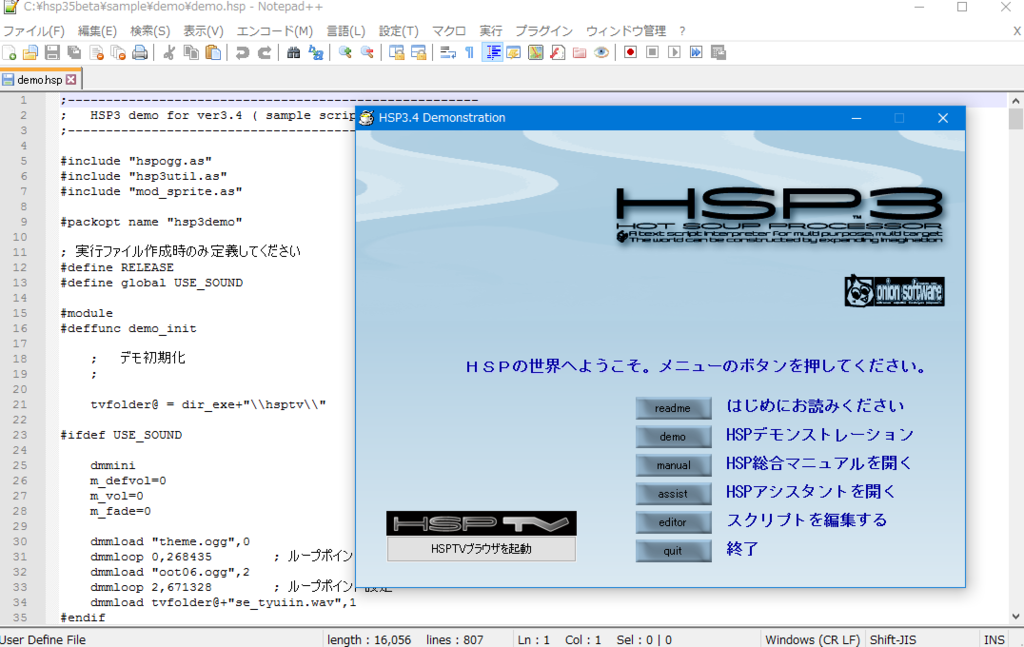This screenshot has width=1024, height=647.
Task: Save the current file via toolbar
Action: [x=52, y=53]
